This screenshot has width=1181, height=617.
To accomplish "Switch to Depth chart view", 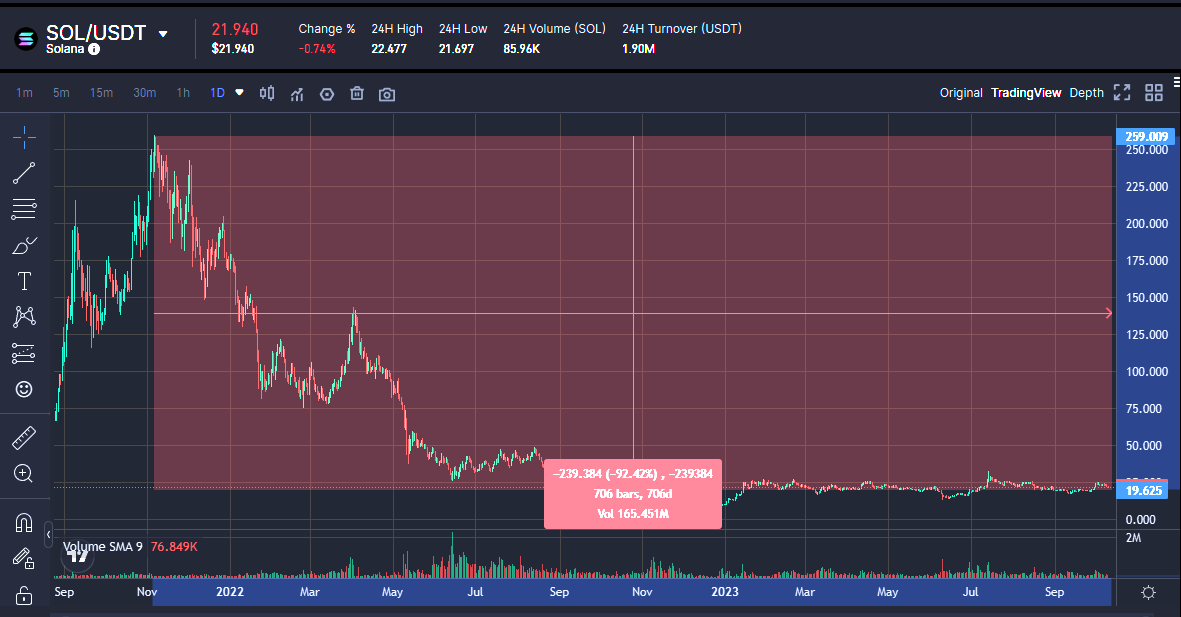I will pos(1086,93).
